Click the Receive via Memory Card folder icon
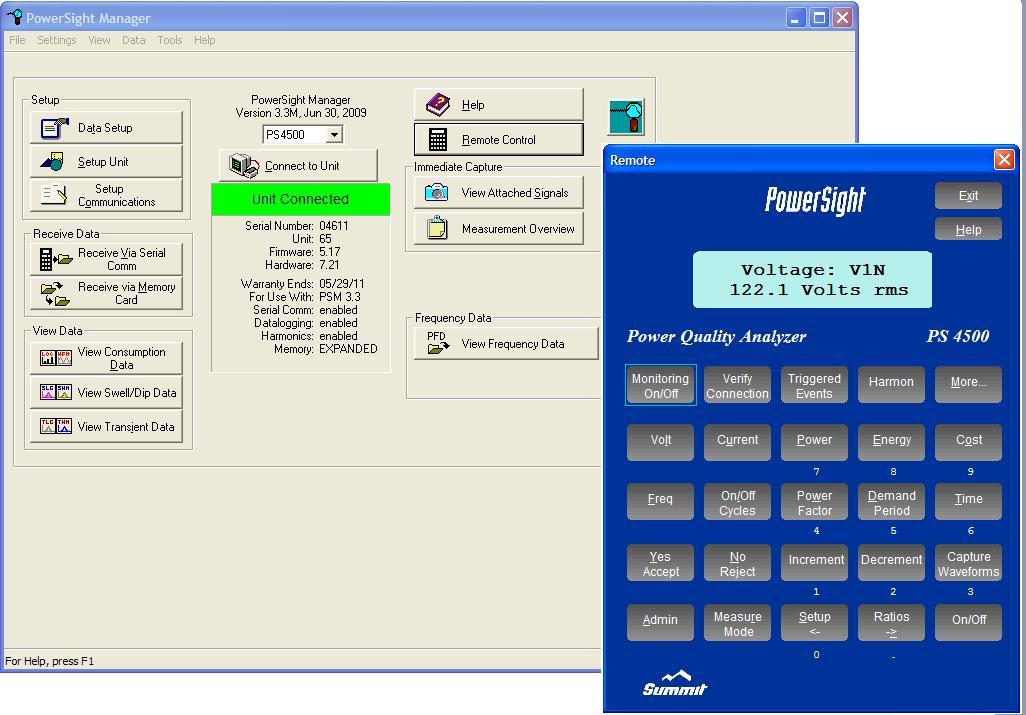 coord(56,294)
